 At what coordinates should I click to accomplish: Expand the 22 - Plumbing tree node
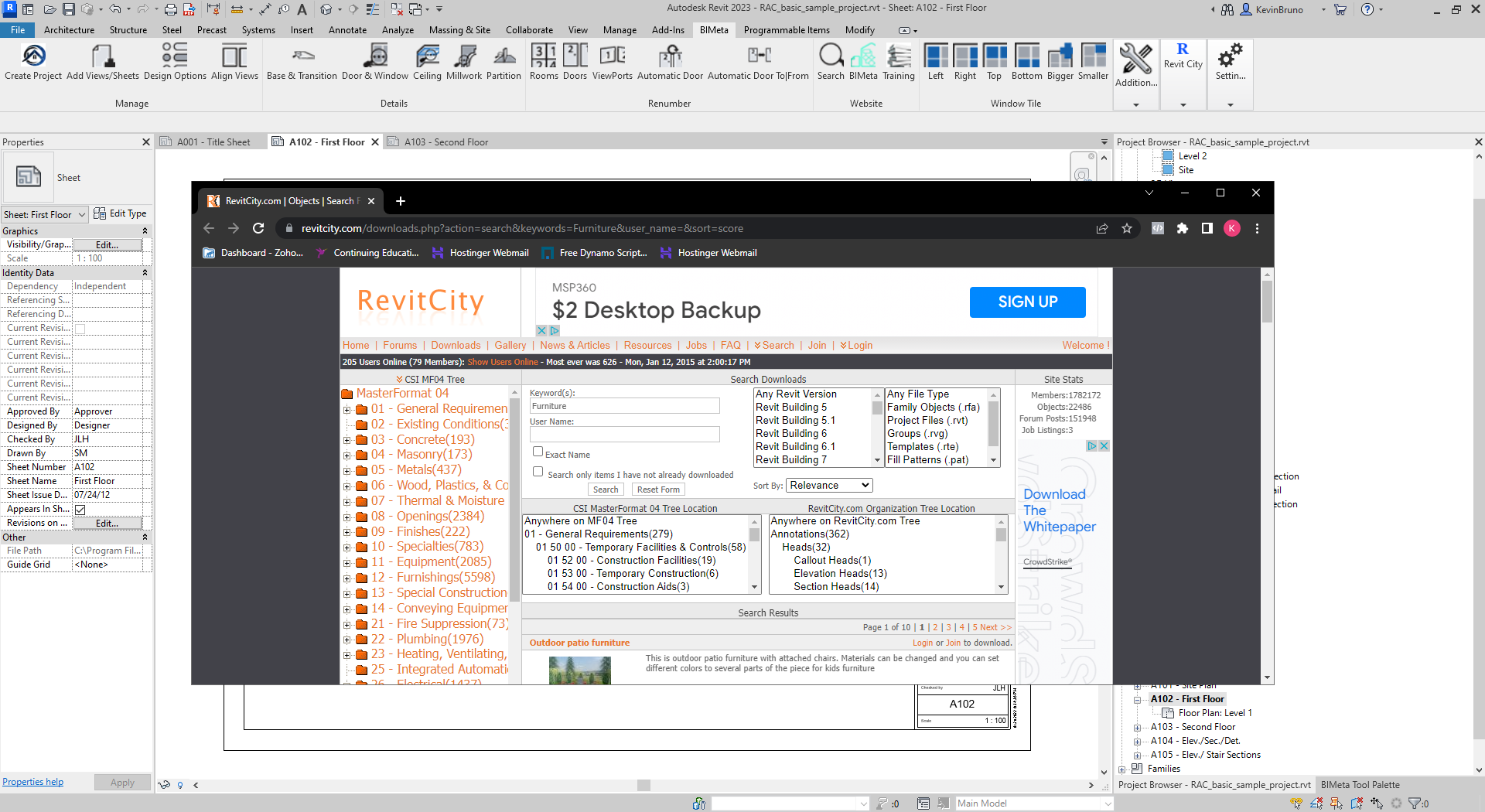(x=346, y=640)
